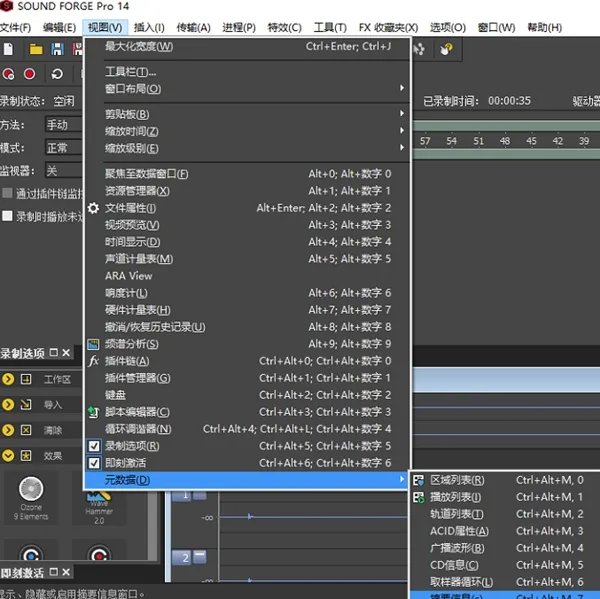
Task: Click the toolbar icon left of the help pointer
Action: [x=419, y=49]
